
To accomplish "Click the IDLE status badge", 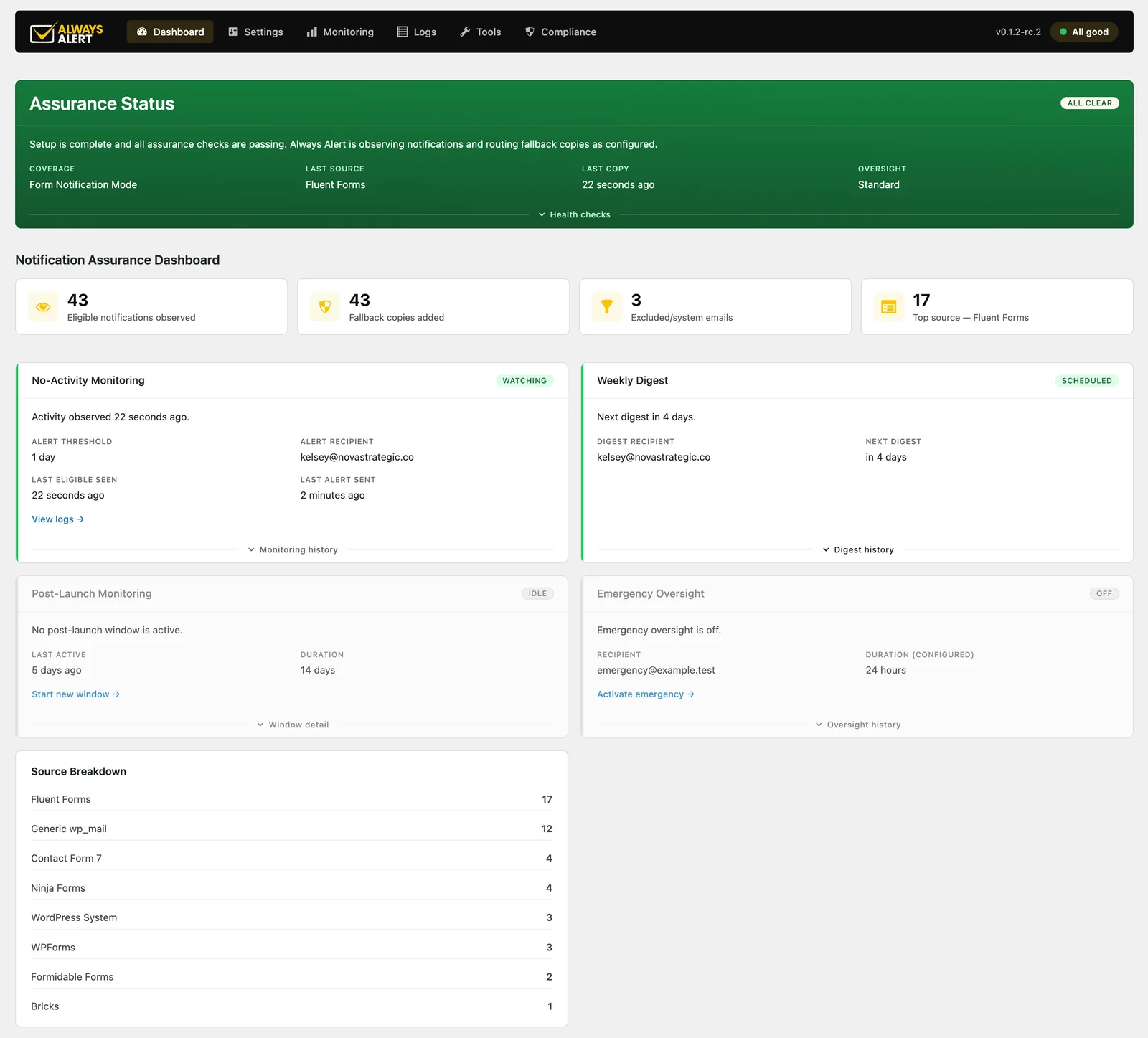I will click(x=538, y=593).
